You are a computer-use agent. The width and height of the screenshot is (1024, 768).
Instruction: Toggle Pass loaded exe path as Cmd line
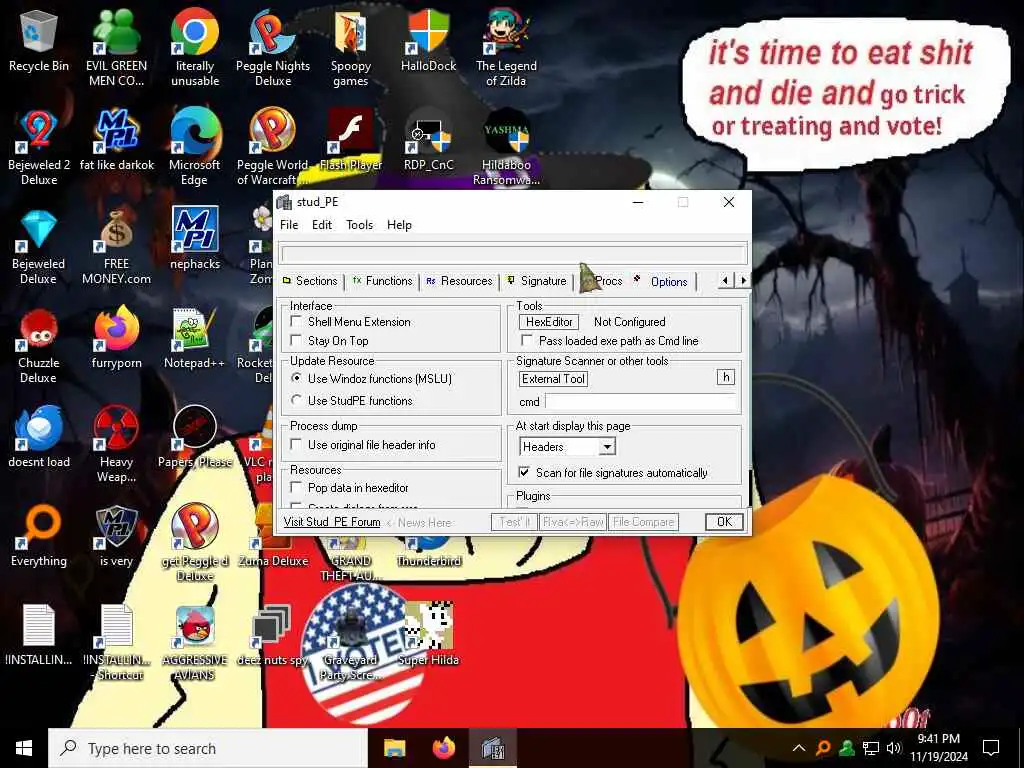click(526, 340)
